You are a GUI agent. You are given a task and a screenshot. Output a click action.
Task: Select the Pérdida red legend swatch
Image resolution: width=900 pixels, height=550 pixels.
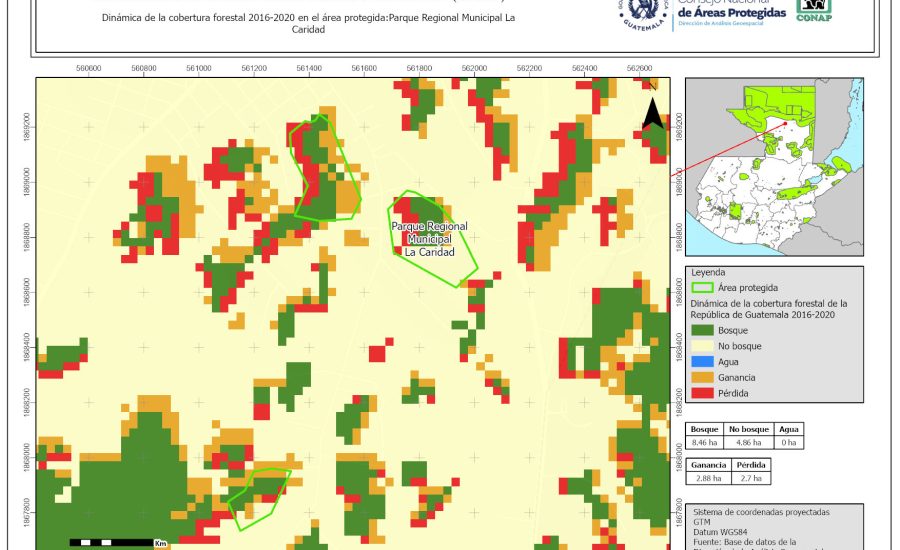pyautogui.click(x=702, y=394)
